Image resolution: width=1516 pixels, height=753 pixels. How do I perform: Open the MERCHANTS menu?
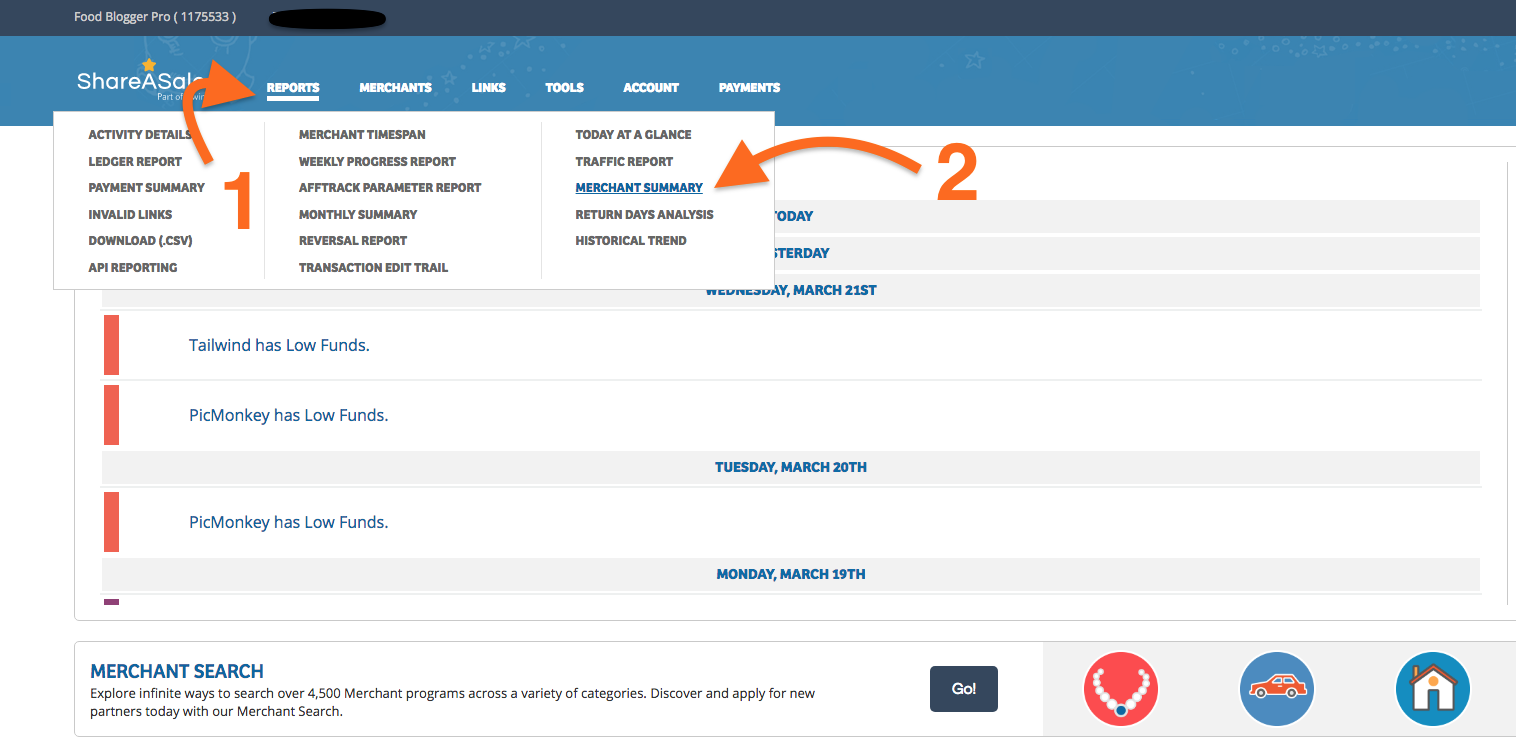(396, 88)
